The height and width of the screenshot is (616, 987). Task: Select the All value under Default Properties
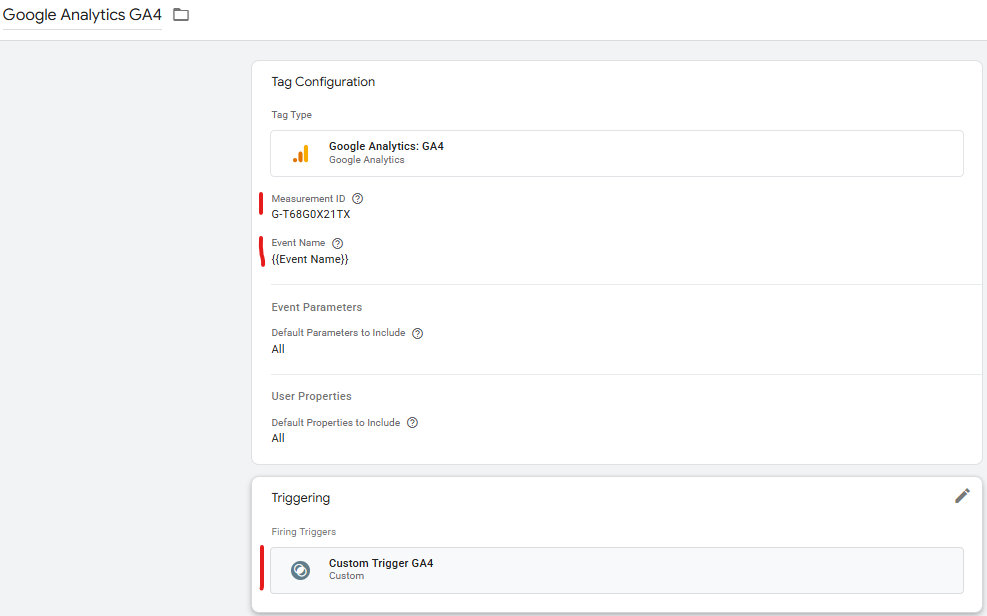(x=278, y=439)
